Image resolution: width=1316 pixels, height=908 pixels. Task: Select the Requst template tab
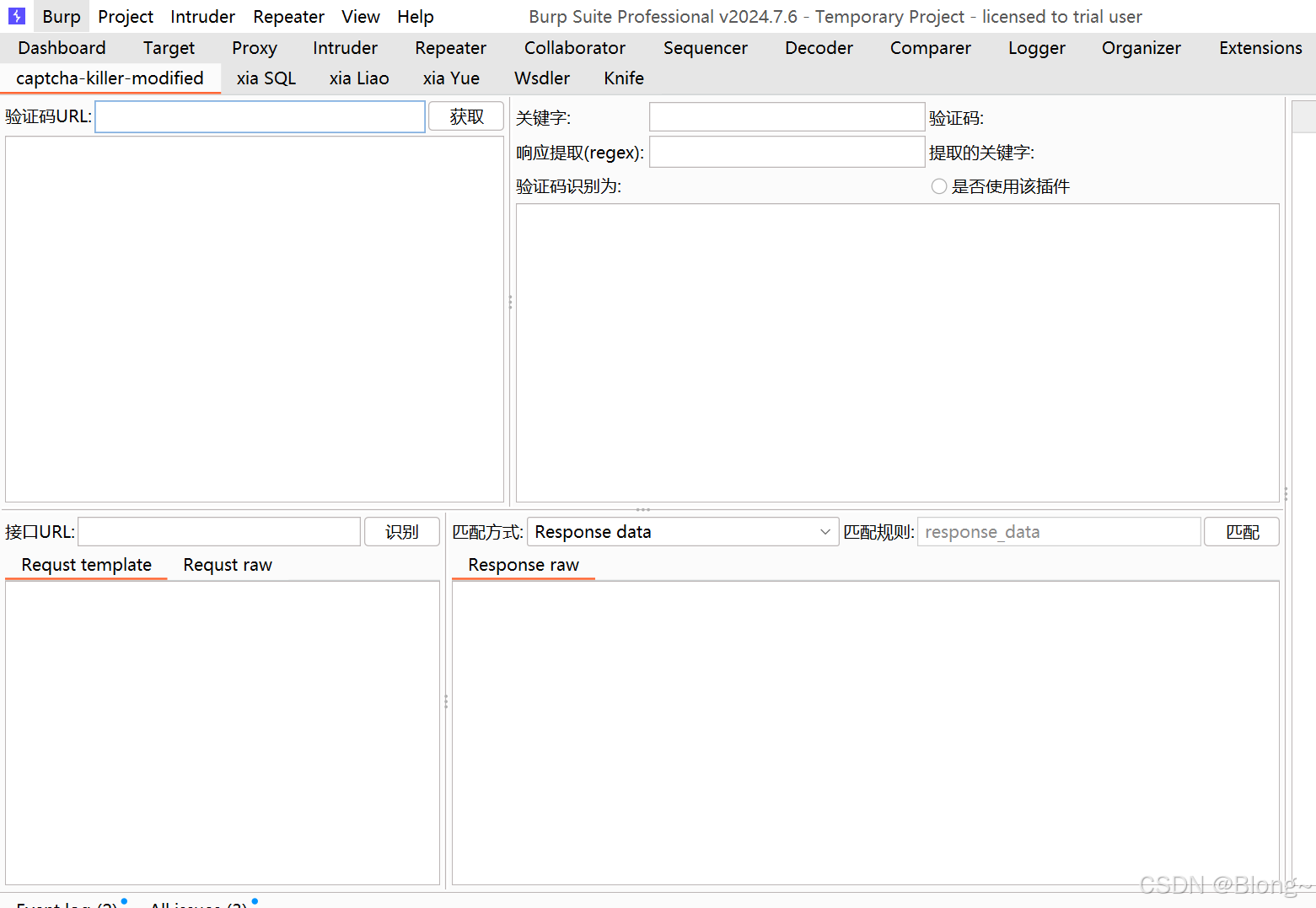coord(87,565)
